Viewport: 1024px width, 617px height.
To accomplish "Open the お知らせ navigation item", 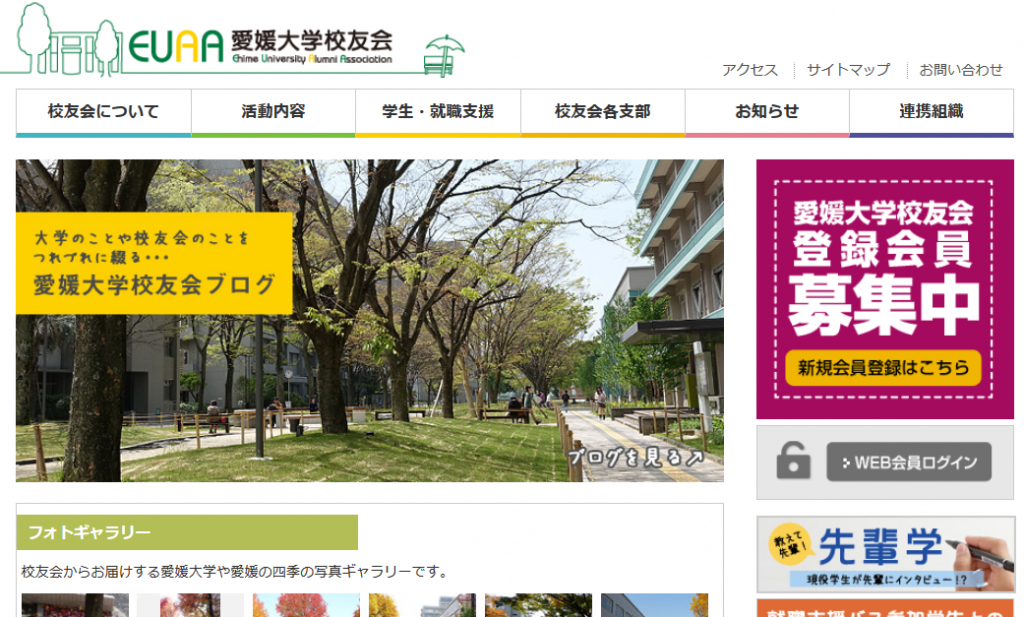I will tap(767, 112).
